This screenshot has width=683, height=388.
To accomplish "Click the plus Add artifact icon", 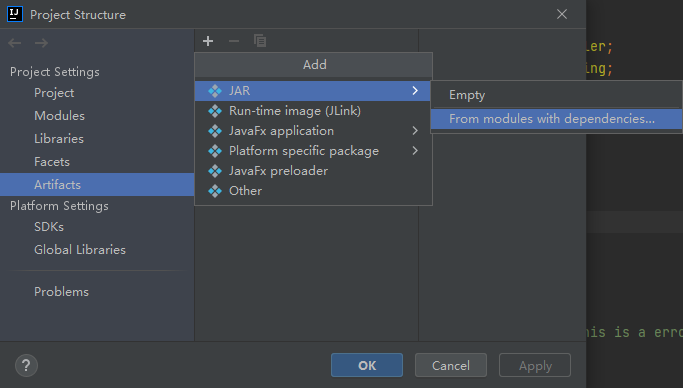I will 208,41.
